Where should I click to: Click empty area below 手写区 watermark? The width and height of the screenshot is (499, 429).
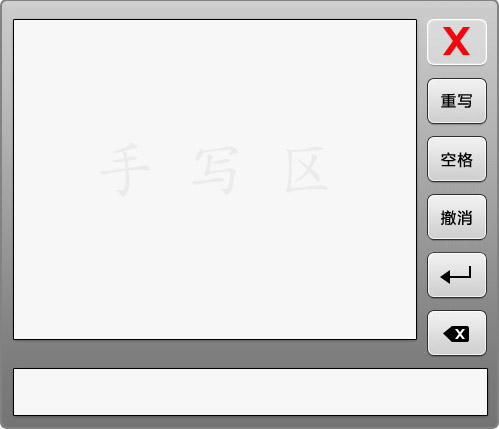click(x=215, y=267)
